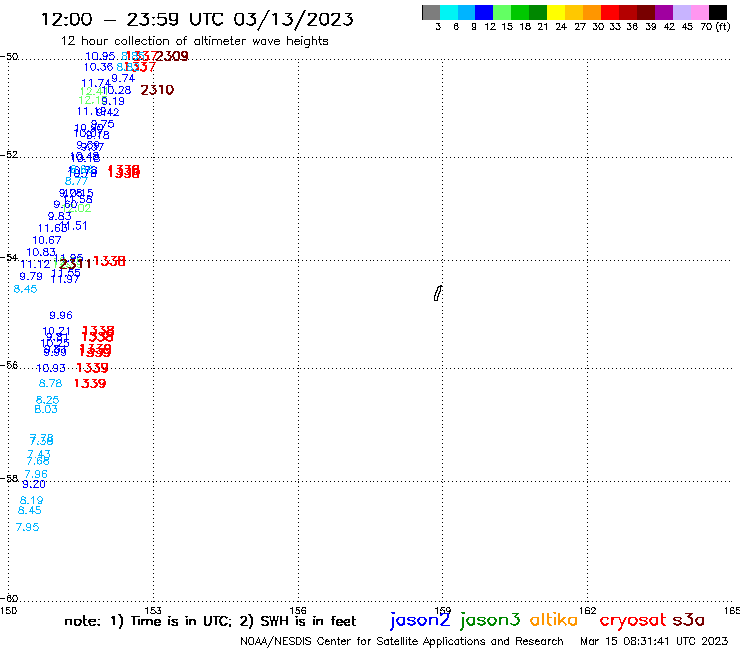Click the wave height value 8.03
The height and width of the screenshot is (650, 740).
46,409
